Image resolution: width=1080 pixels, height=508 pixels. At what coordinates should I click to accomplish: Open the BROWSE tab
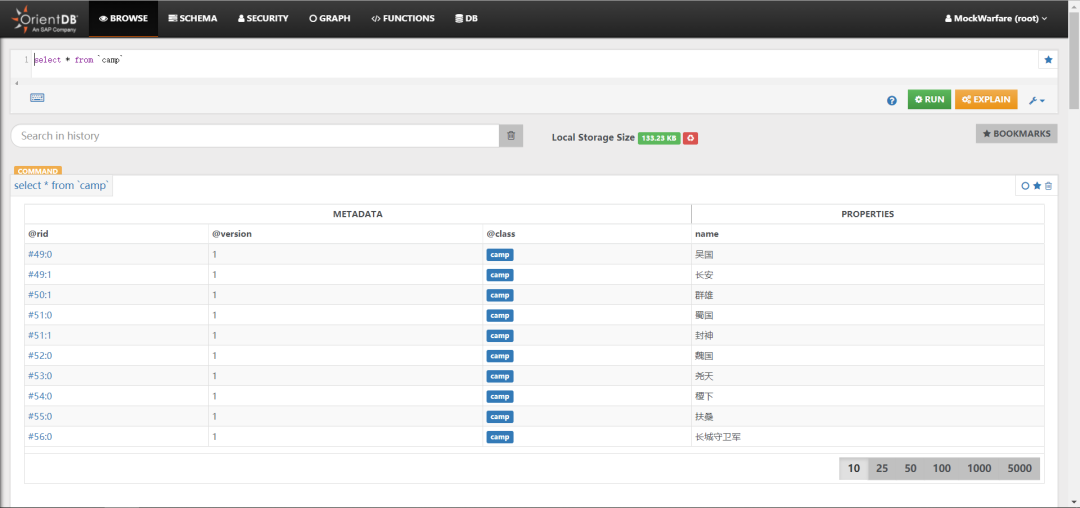click(123, 19)
